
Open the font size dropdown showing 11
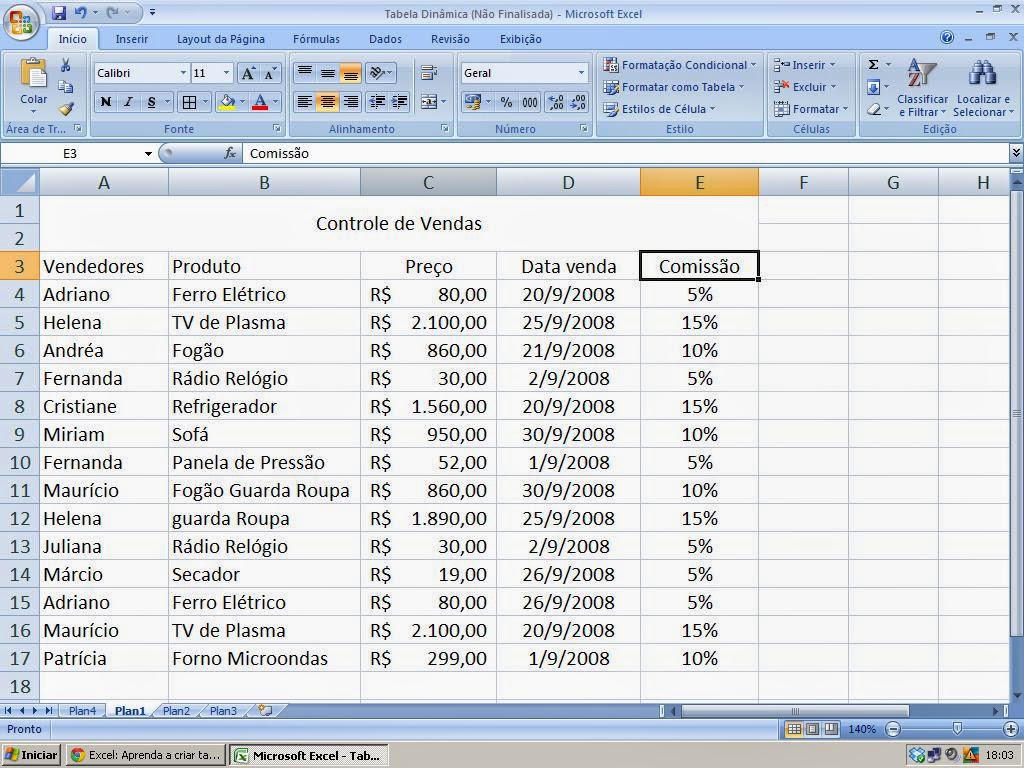click(x=226, y=72)
